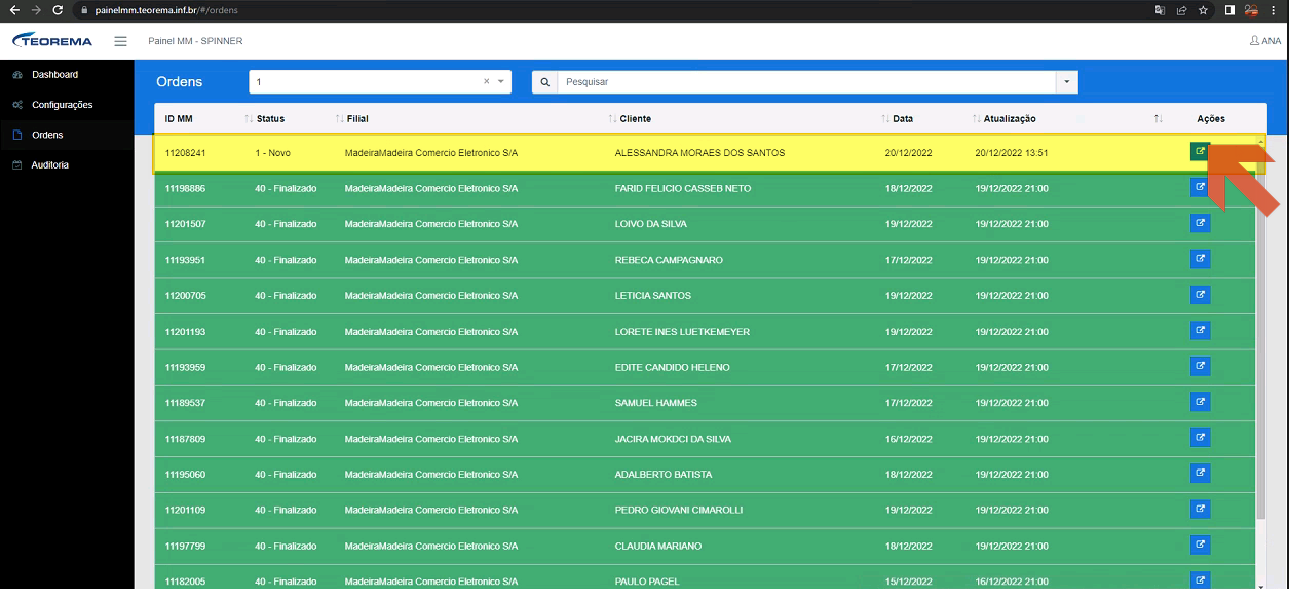Select order ID 11182005
The image size is (1289, 589).
point(185,581)
